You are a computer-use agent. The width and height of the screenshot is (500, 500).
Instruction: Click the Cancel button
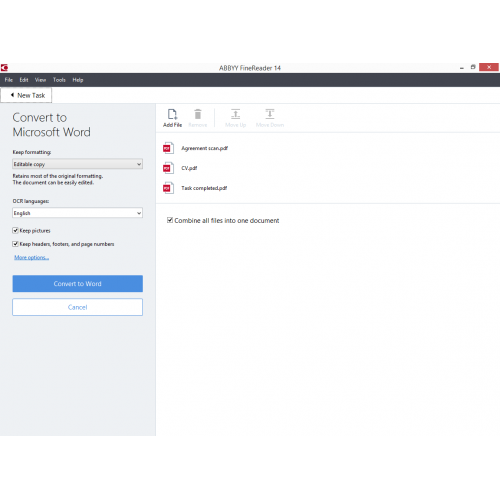(77, 307)
